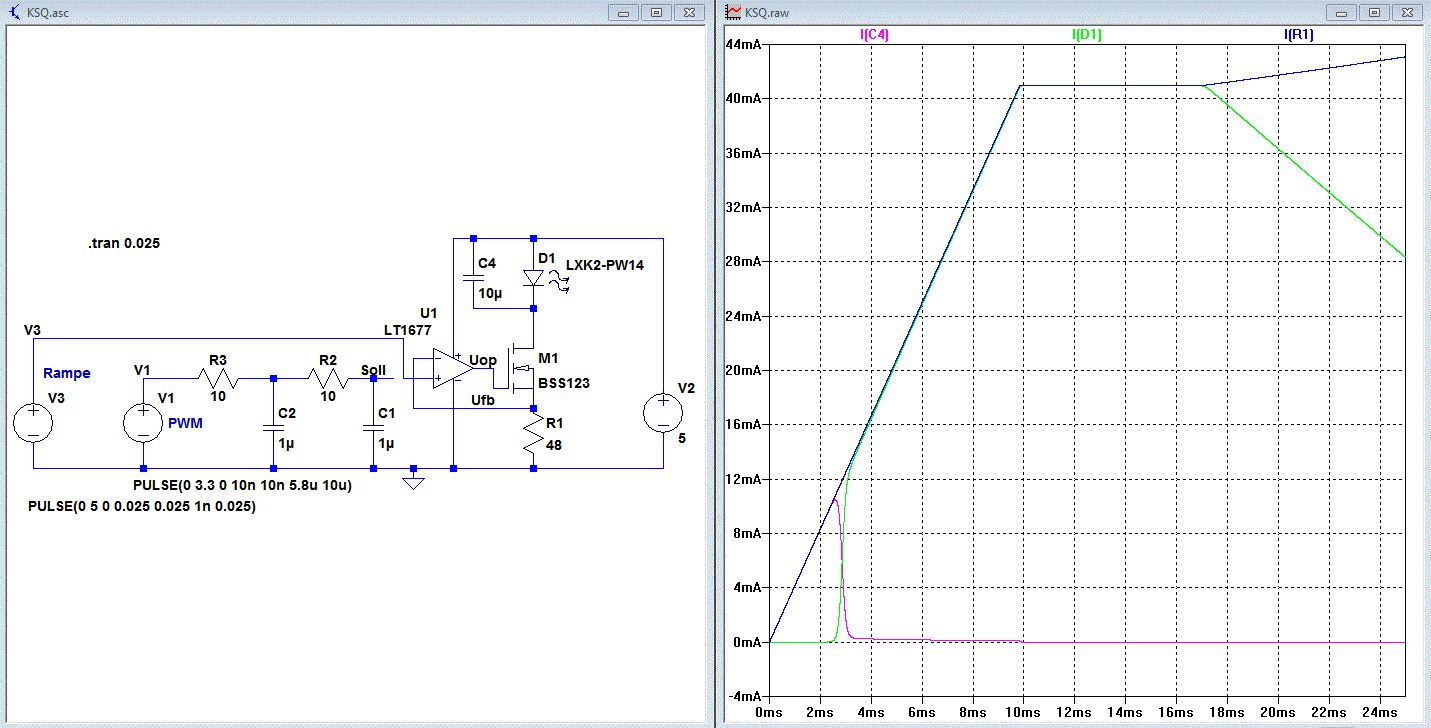Viewport: 1431px width, 728px height.
Task: Select the V1 PWM voltage source symbol
Action: coord(143,424)
